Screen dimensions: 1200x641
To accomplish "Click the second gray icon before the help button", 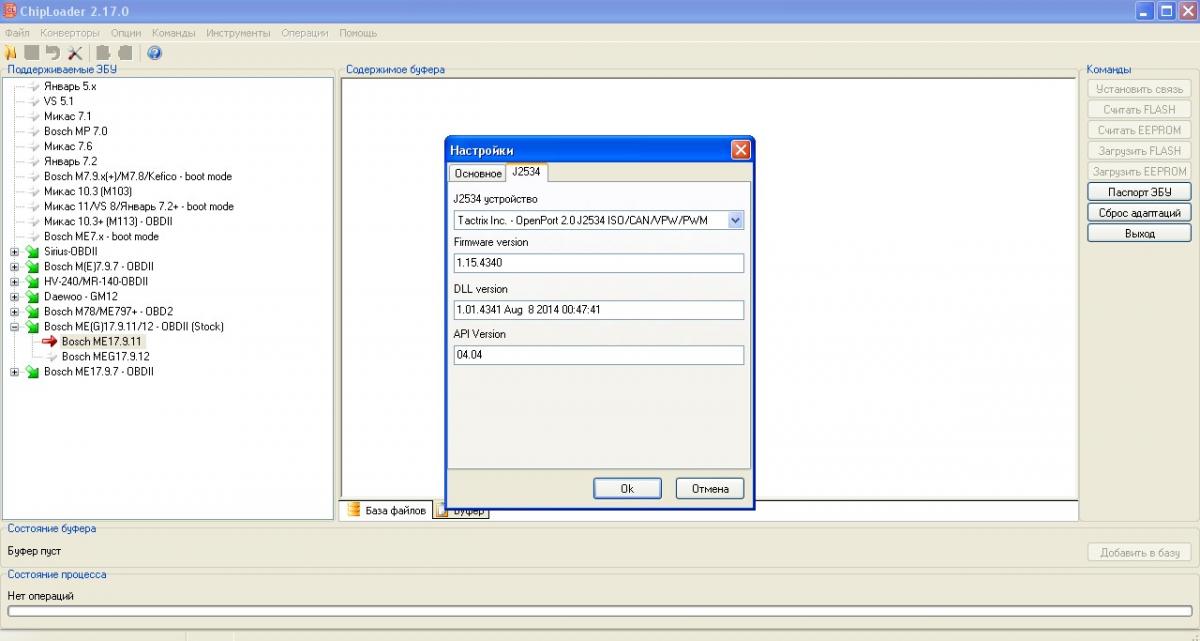I will tap(125, 52).
